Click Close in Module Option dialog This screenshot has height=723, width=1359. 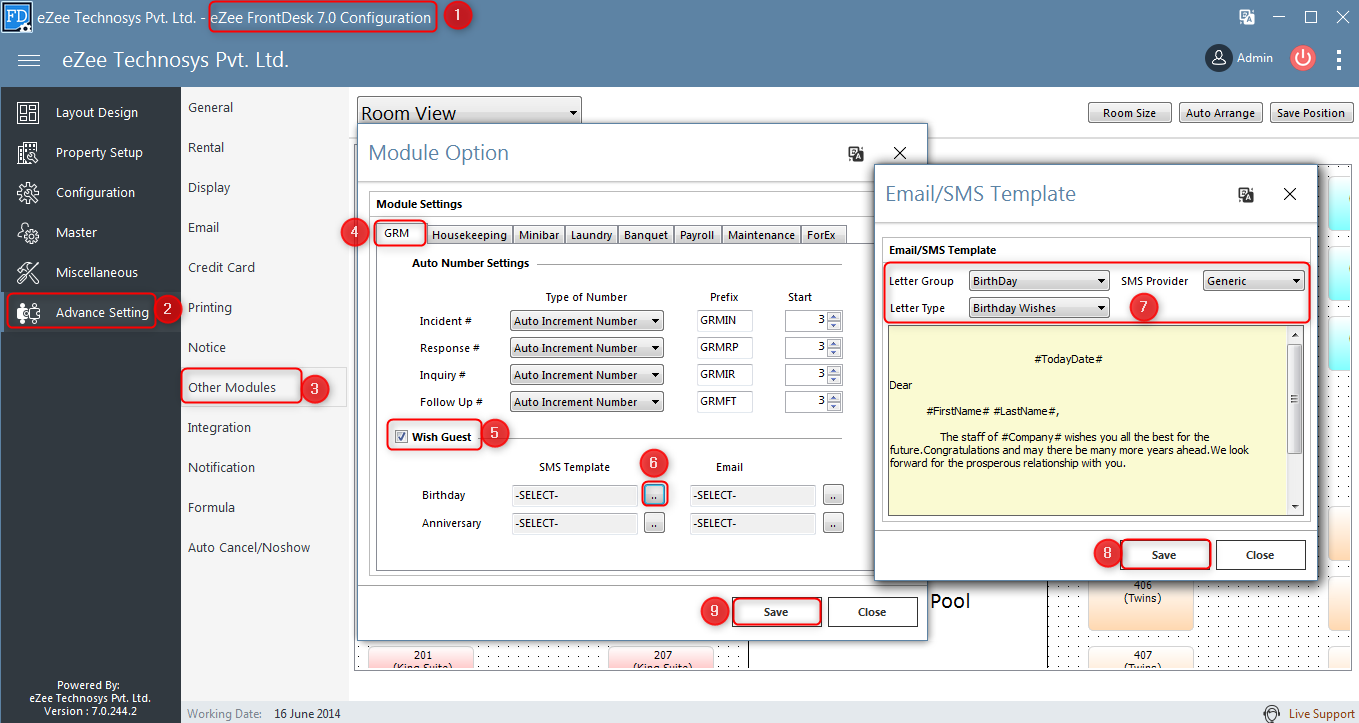click(x=872, y=612)
